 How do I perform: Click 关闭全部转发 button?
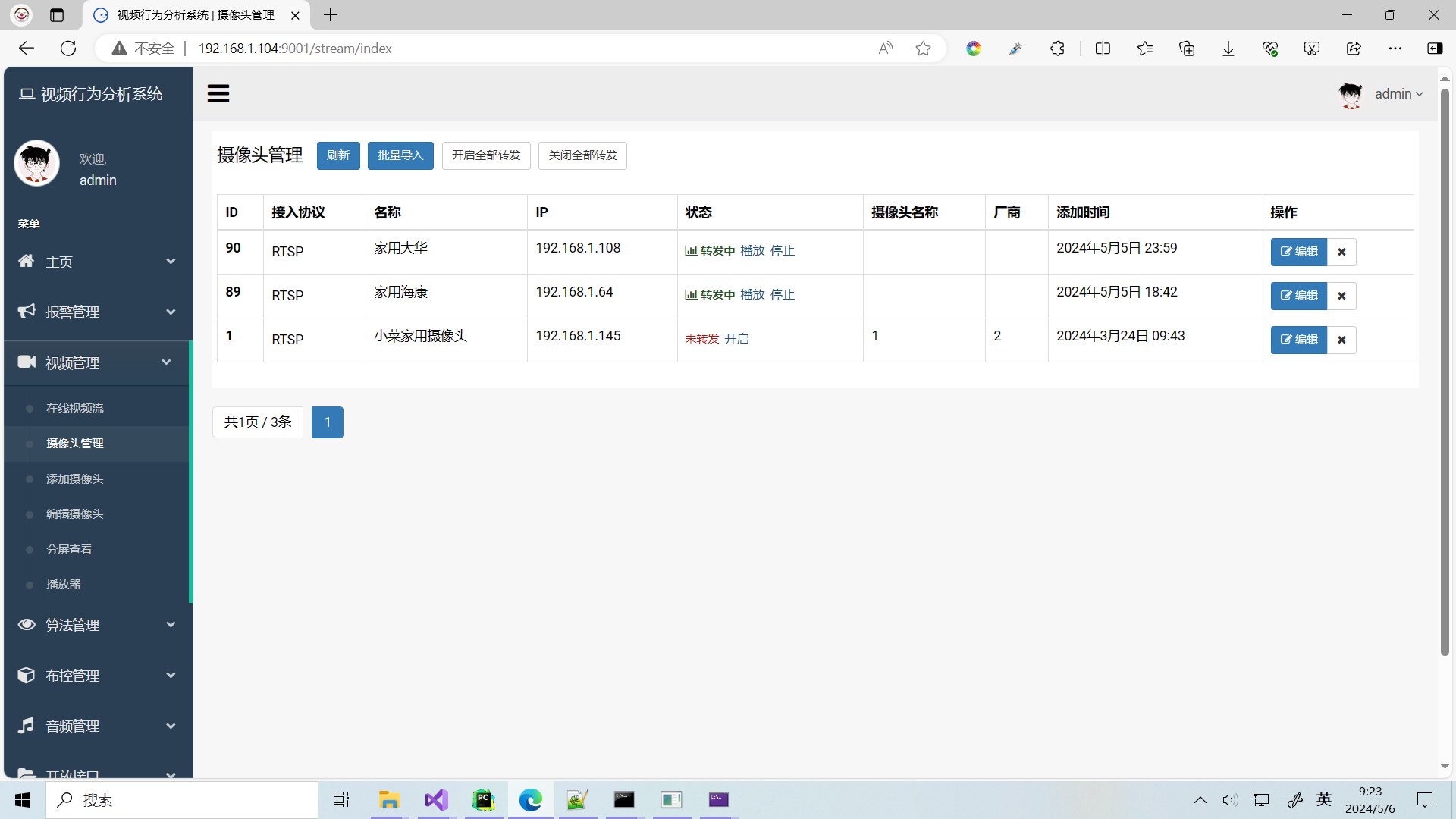582,155
